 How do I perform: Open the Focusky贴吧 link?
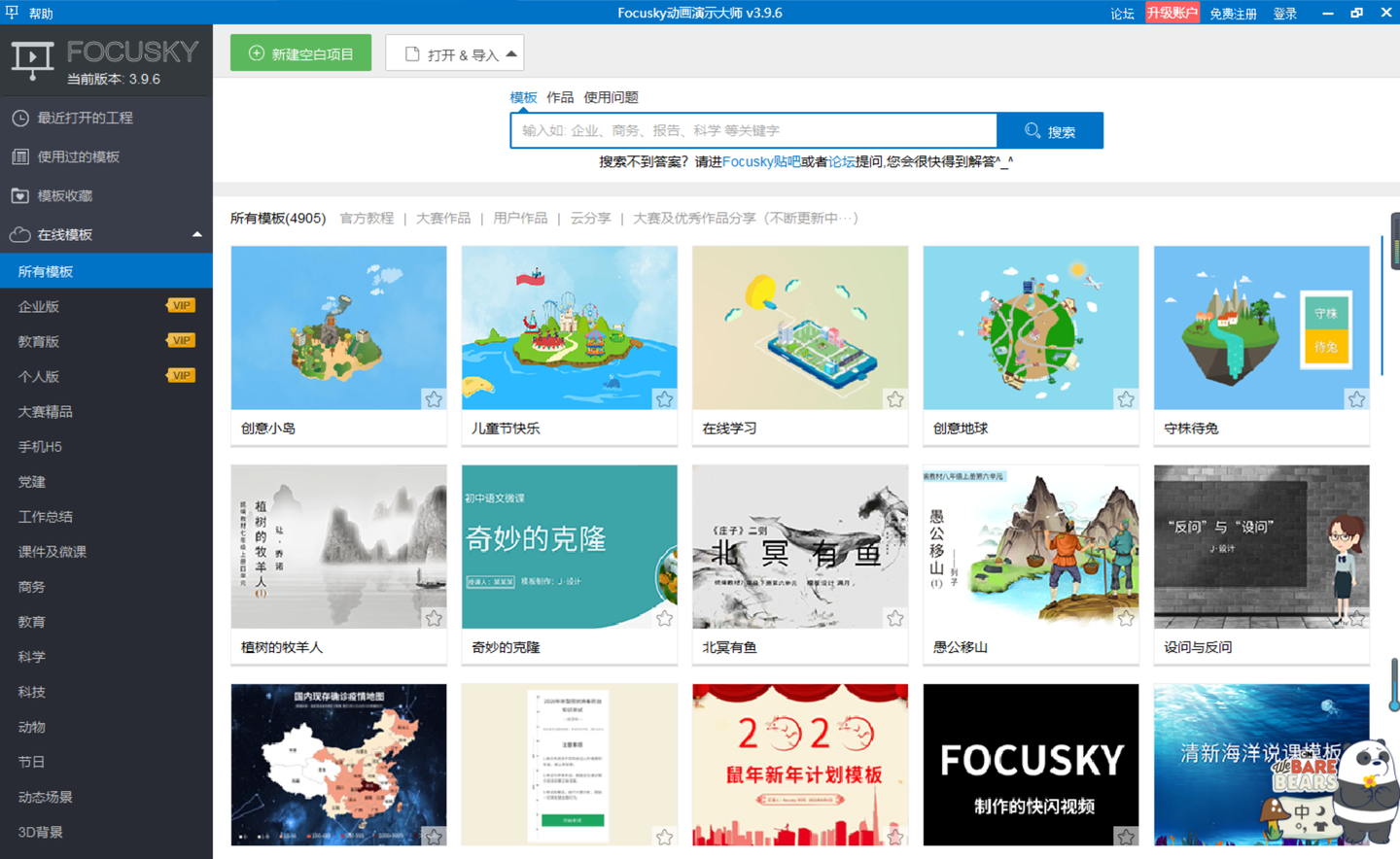coord(761,162)
